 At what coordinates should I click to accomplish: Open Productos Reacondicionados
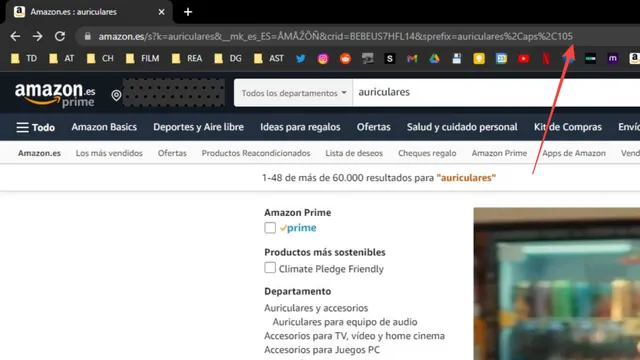[x=256, y=153]
